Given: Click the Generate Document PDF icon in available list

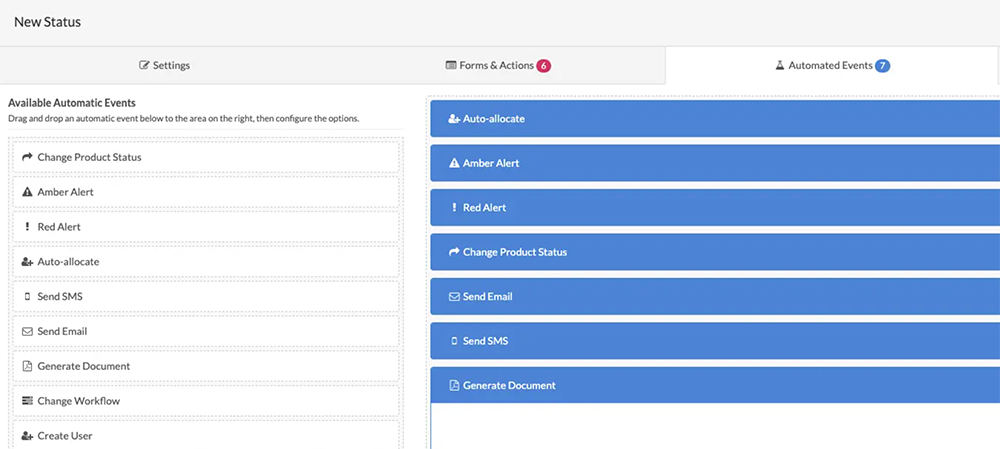Looking at the screenshot, I should tap(27, 366).
